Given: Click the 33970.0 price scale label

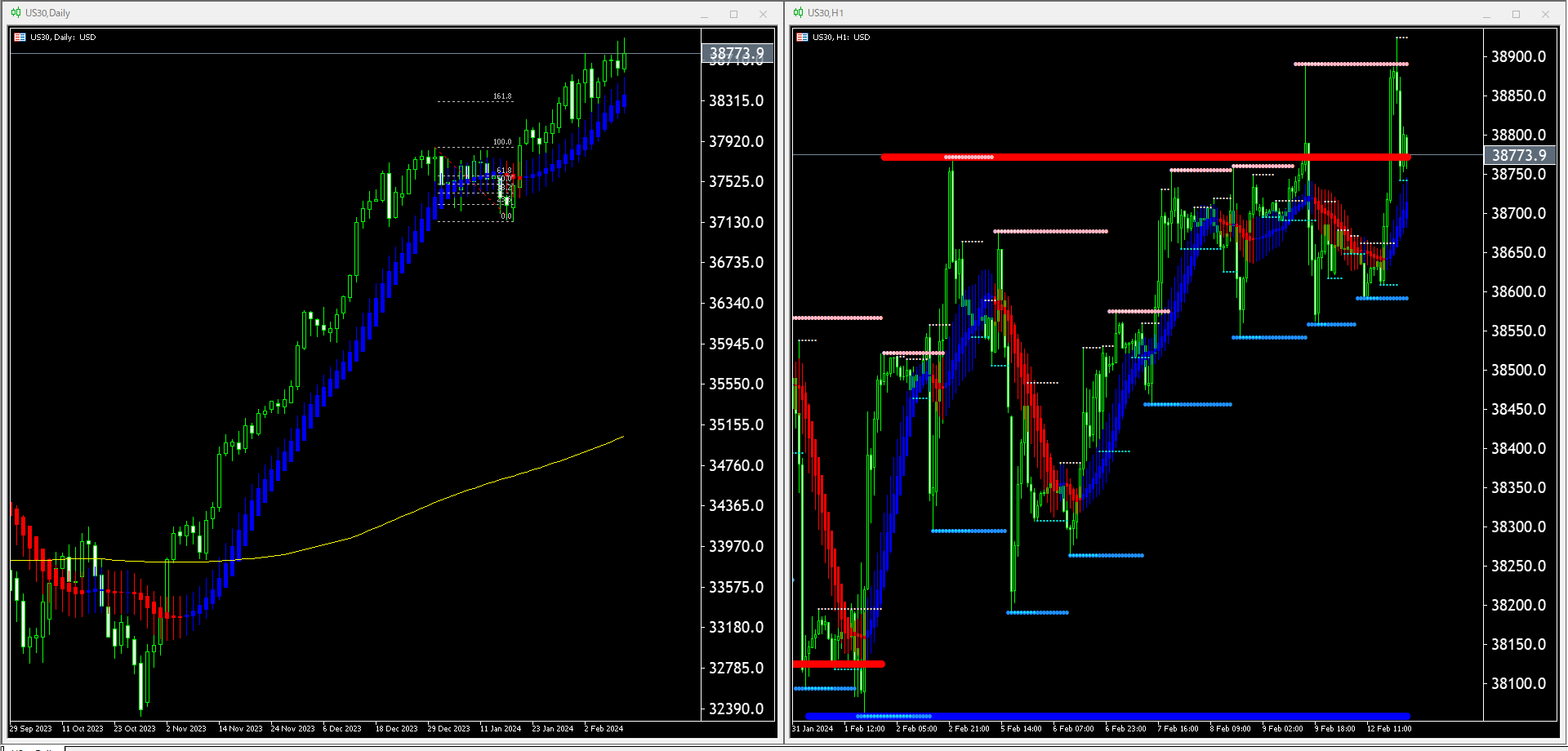Looking at the screenshot, I should [737, 547].
